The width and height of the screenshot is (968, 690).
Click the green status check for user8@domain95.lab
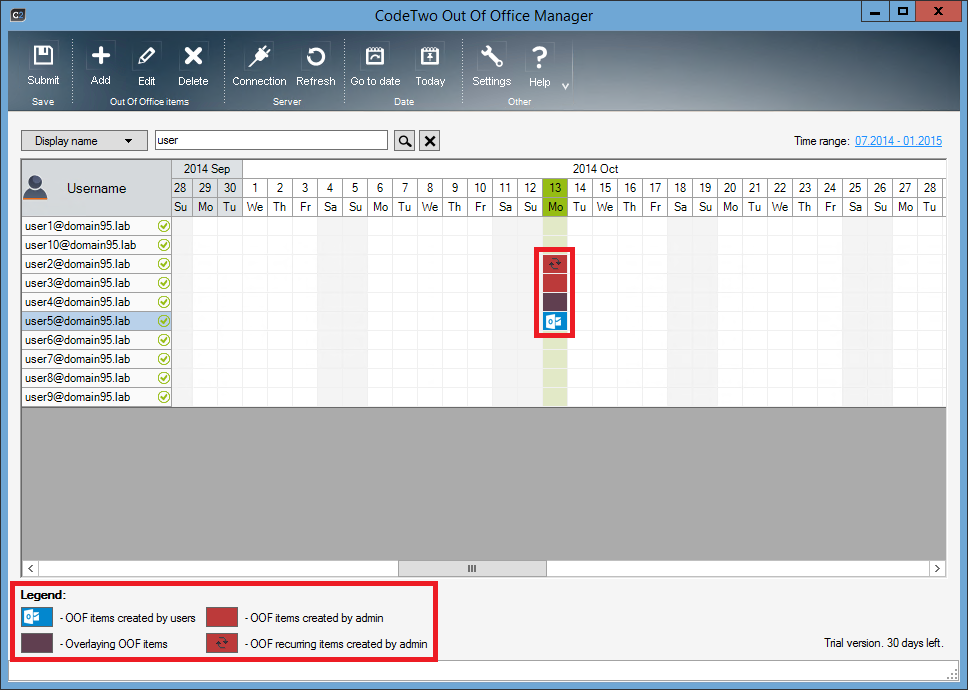pos(164,378)
